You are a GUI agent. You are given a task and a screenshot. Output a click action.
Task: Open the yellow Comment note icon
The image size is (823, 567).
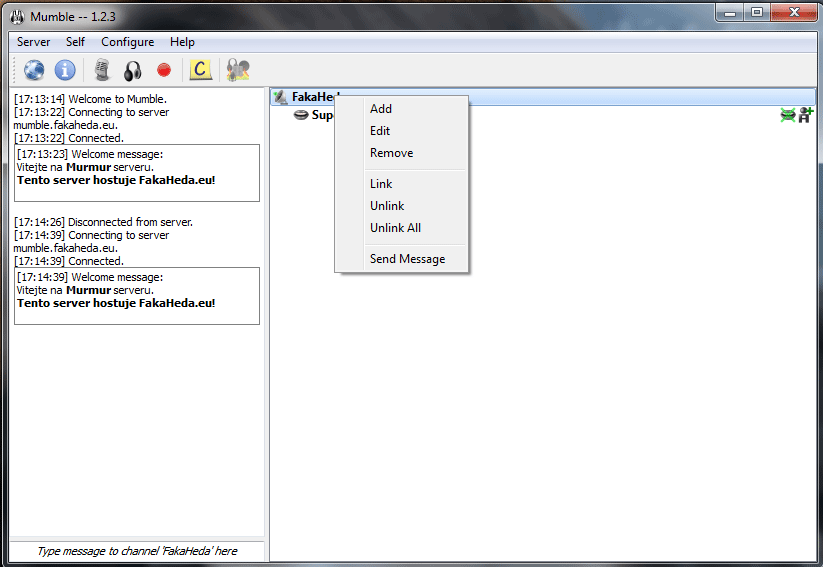click(201, 70)
